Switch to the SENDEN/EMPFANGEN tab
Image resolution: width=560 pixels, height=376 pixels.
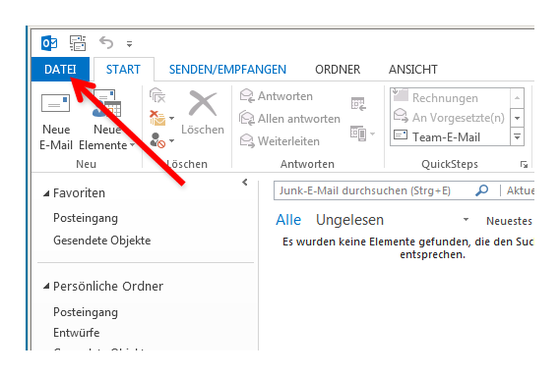click(228, 69)
